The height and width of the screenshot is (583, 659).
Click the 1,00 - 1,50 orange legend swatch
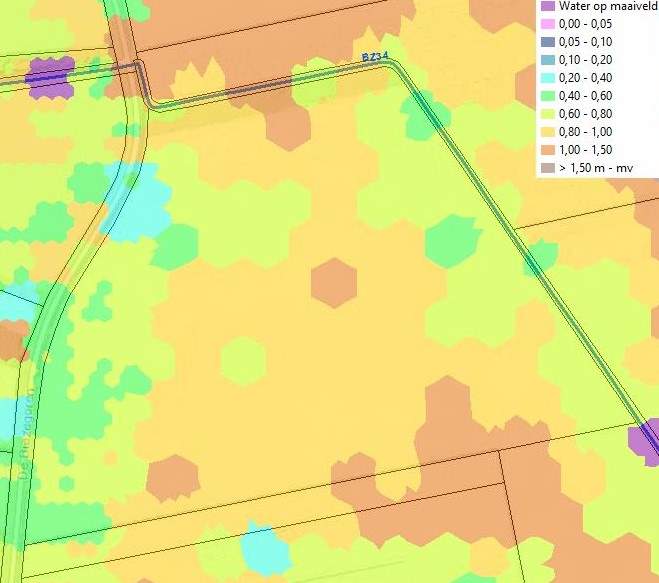click(x=548, y=150)
